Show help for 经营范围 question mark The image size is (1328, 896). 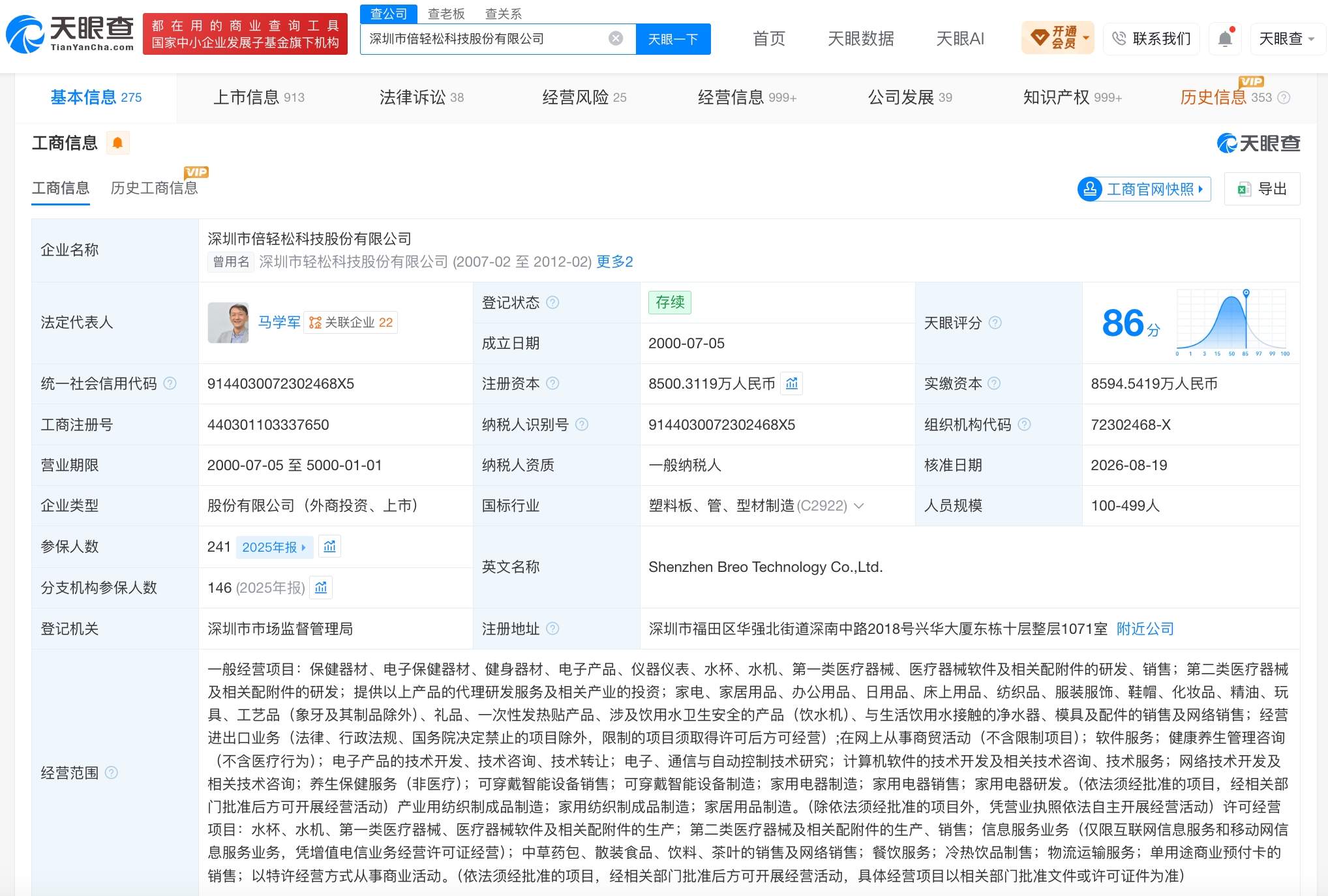pos(112,773)
